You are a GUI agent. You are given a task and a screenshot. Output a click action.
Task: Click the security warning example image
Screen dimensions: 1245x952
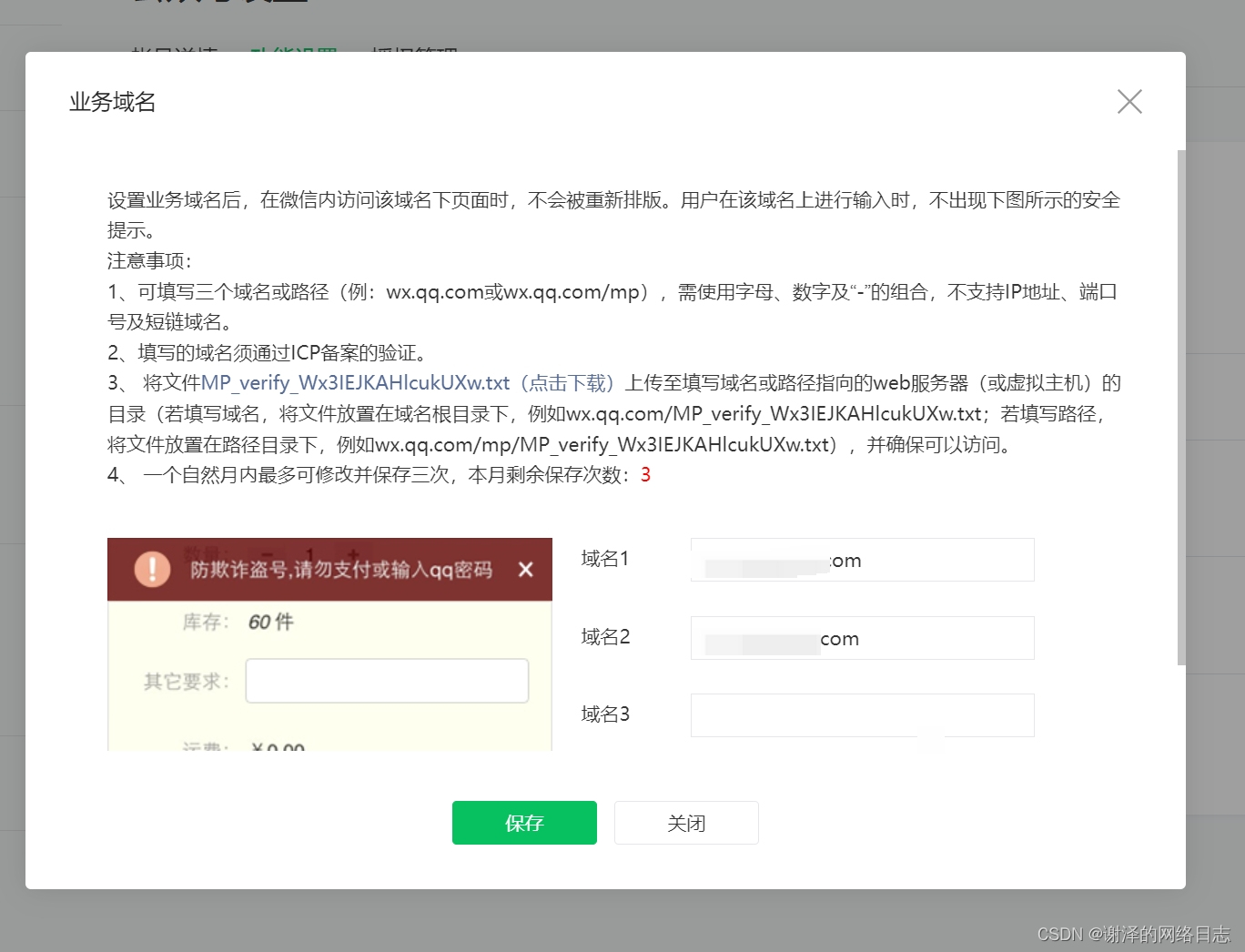329,644
